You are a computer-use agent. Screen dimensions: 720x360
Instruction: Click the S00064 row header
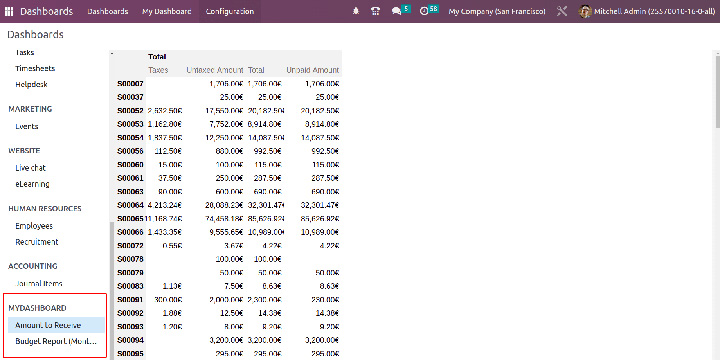[130, 205]
